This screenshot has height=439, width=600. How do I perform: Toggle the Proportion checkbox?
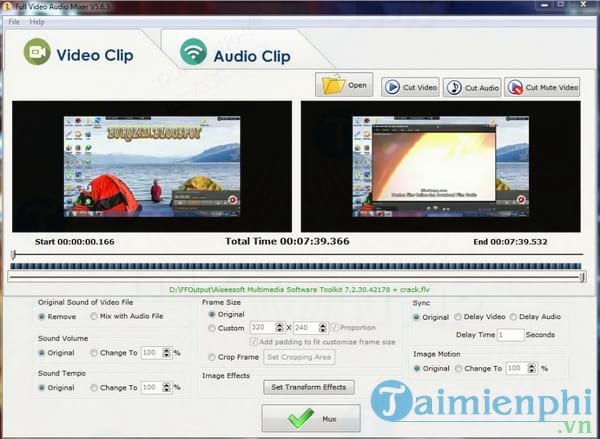334,327
